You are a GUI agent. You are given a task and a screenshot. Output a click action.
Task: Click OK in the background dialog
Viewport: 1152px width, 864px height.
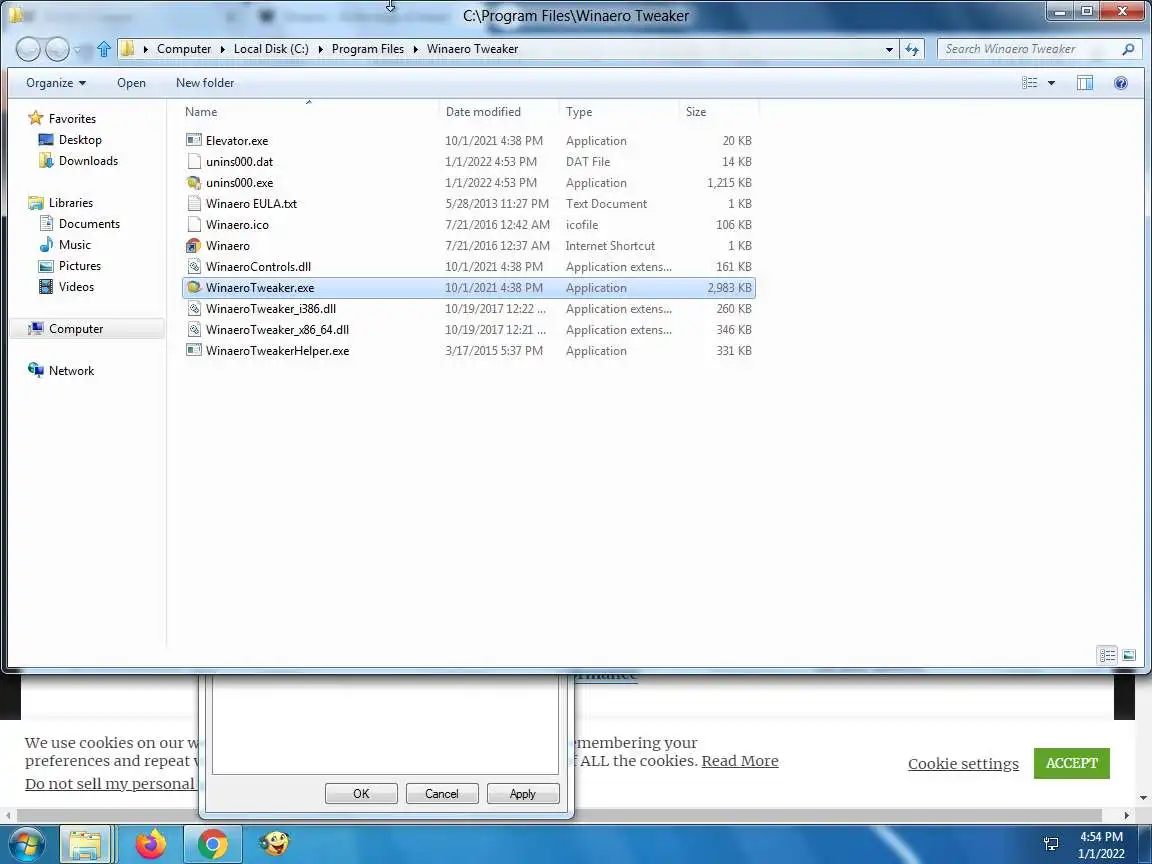(x=361, y=794)
